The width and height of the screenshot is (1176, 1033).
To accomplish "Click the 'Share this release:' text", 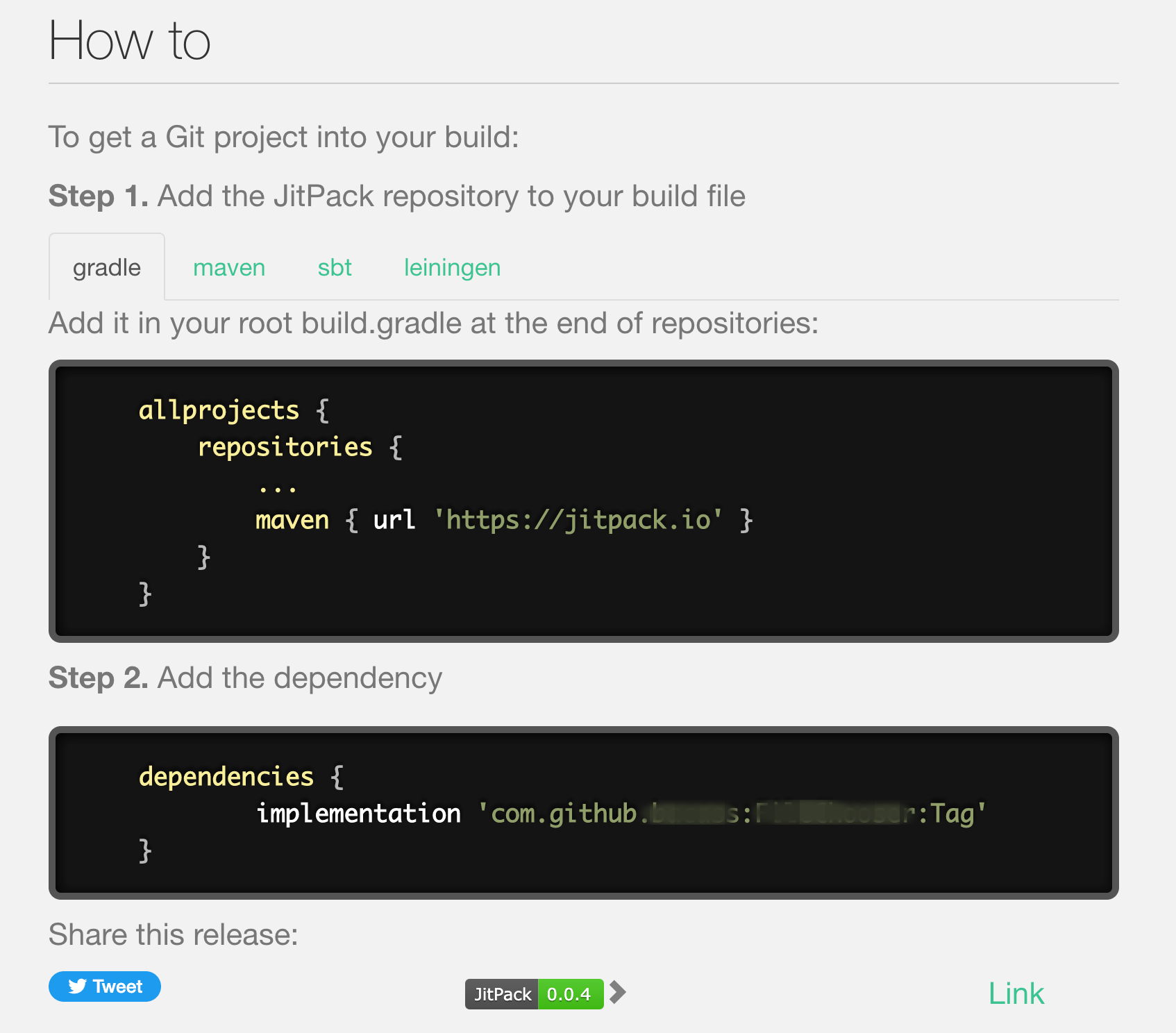I will coord(173,934).
